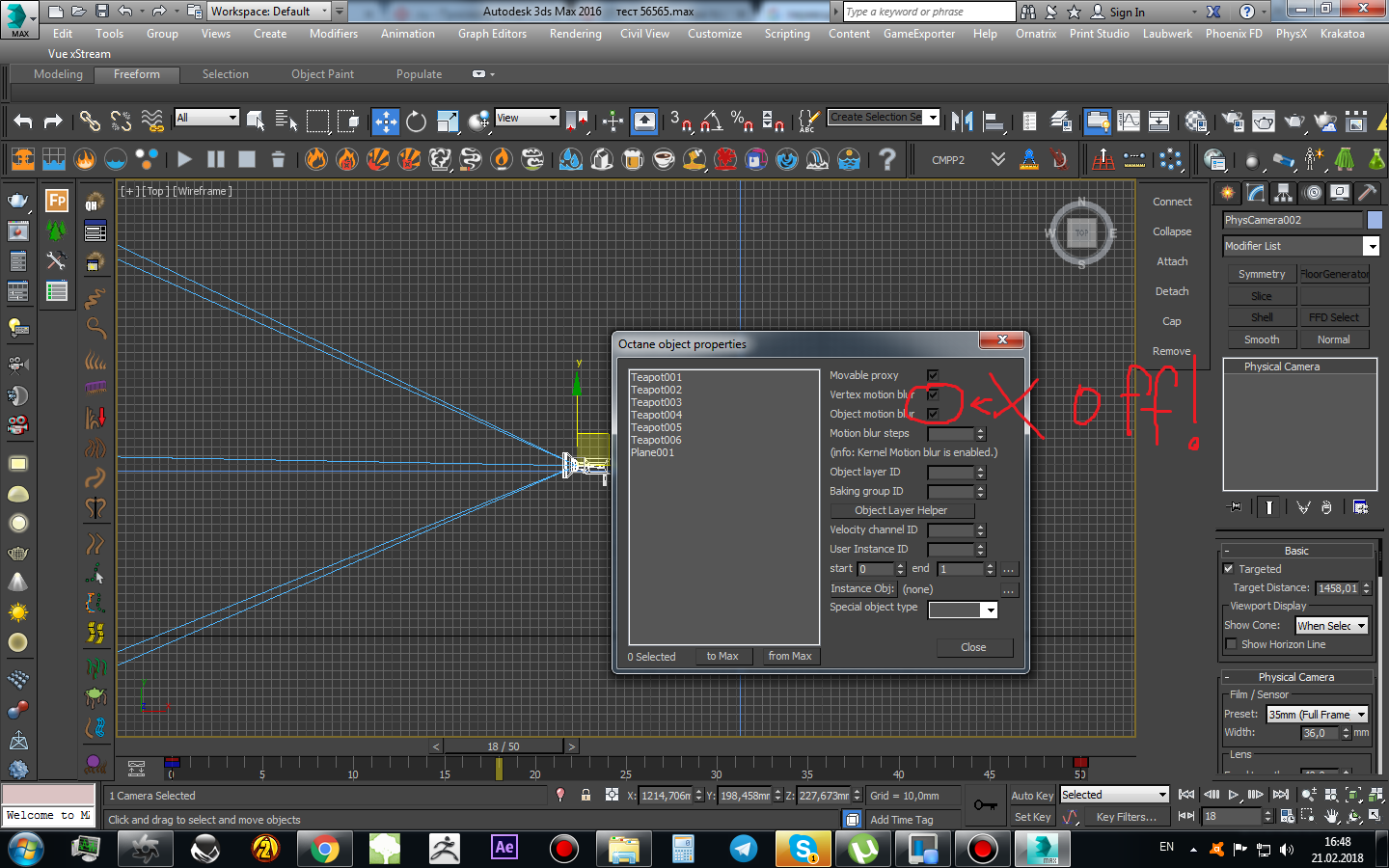Open the Utilities command panel tab

(1367, 193)
